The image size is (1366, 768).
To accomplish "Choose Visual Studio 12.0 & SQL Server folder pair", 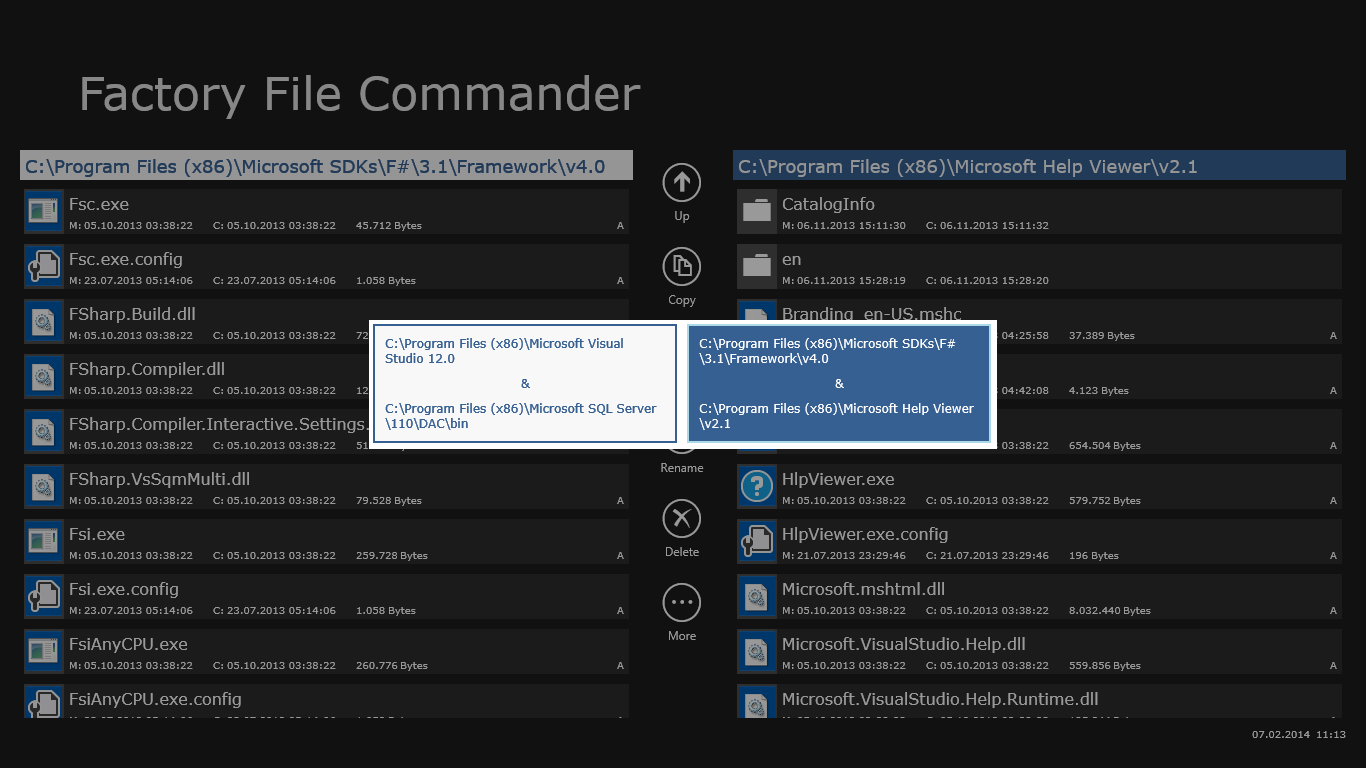I will click(525, 384).
